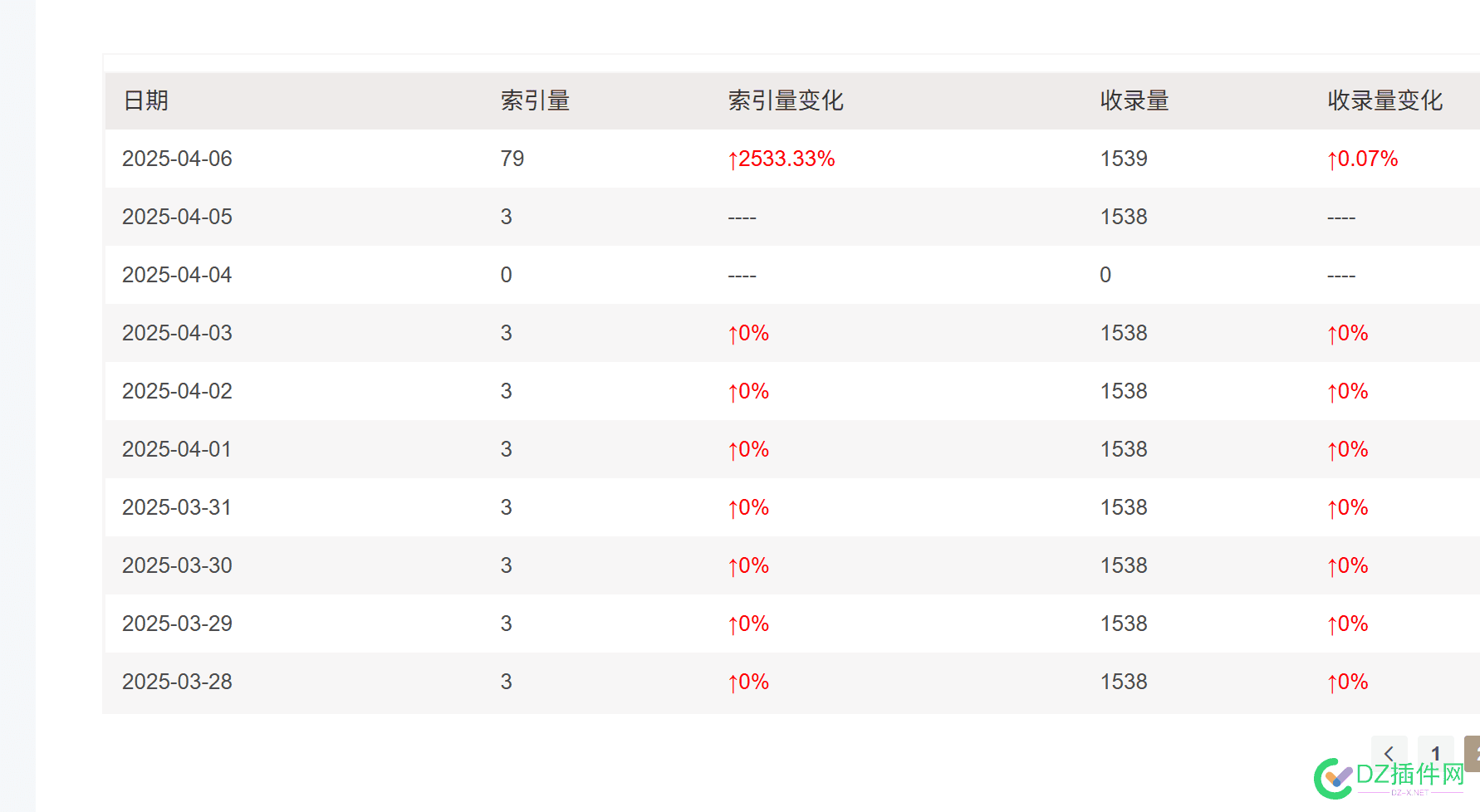Click index change ↑0% for 2025-04-03
The height and width of the screenshot is (812, 1480).
coord(748,333)
